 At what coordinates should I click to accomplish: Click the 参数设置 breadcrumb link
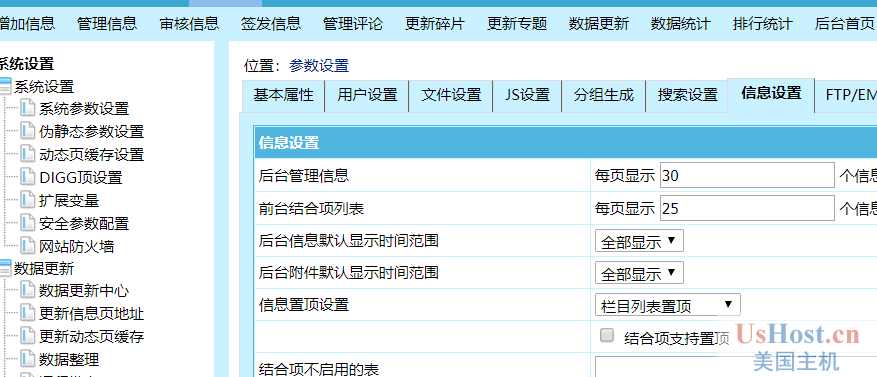pyautogui.click(x=319, y=66)
